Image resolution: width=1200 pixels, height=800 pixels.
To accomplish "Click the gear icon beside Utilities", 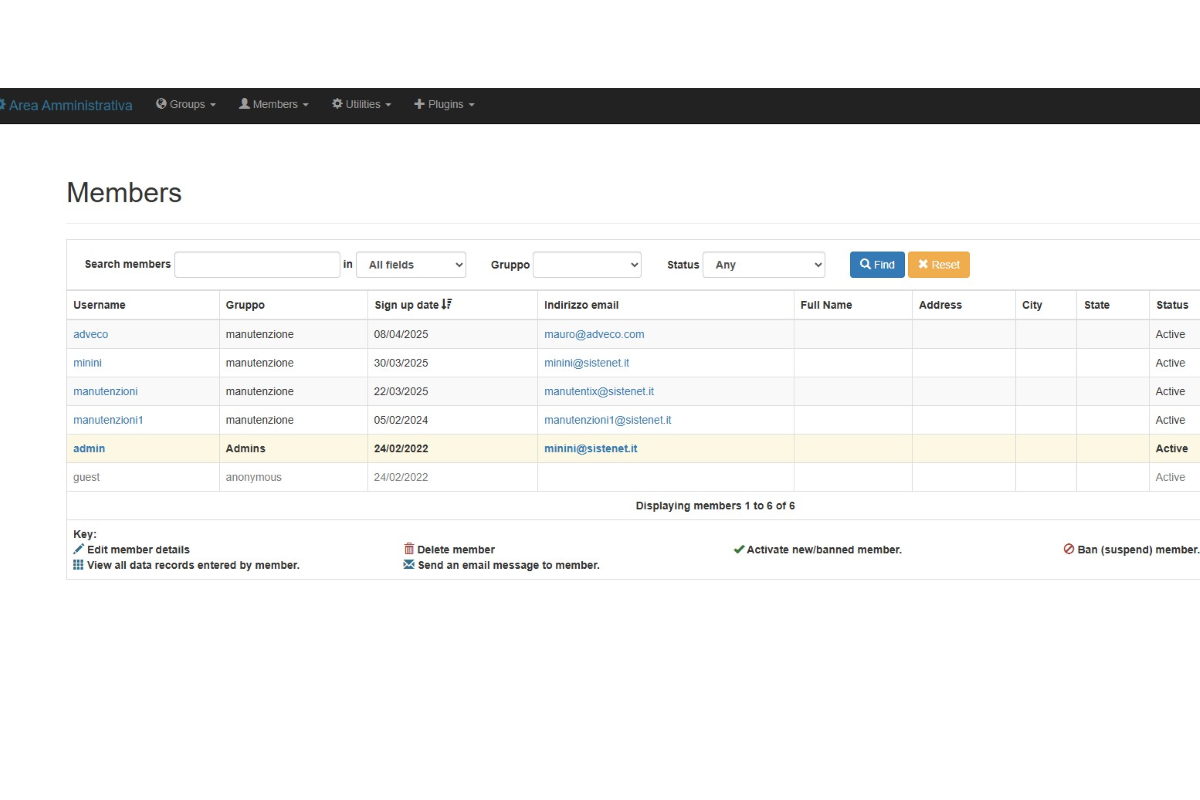I will 337,104.
